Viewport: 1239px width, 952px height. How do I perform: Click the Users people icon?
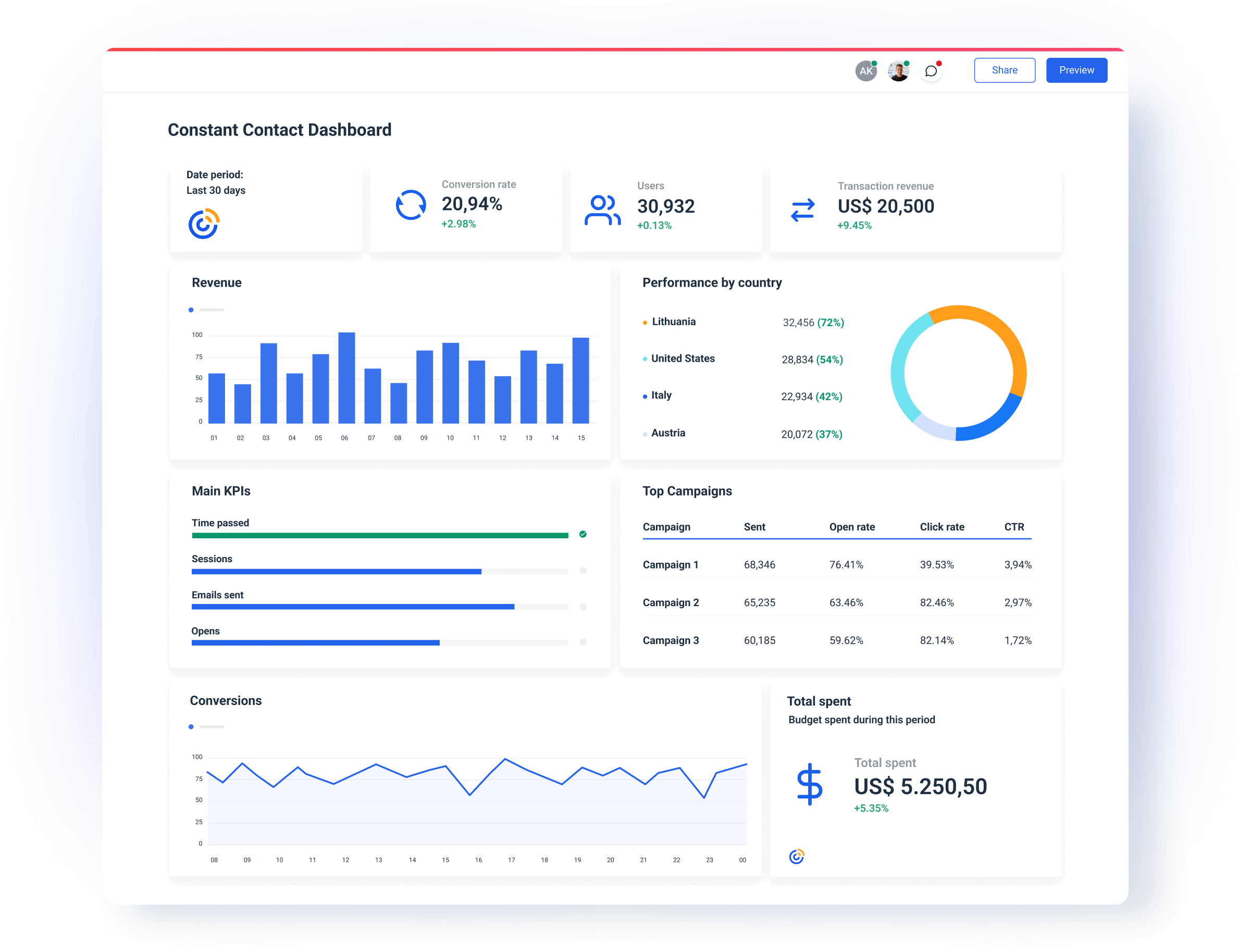pos(602,209)
